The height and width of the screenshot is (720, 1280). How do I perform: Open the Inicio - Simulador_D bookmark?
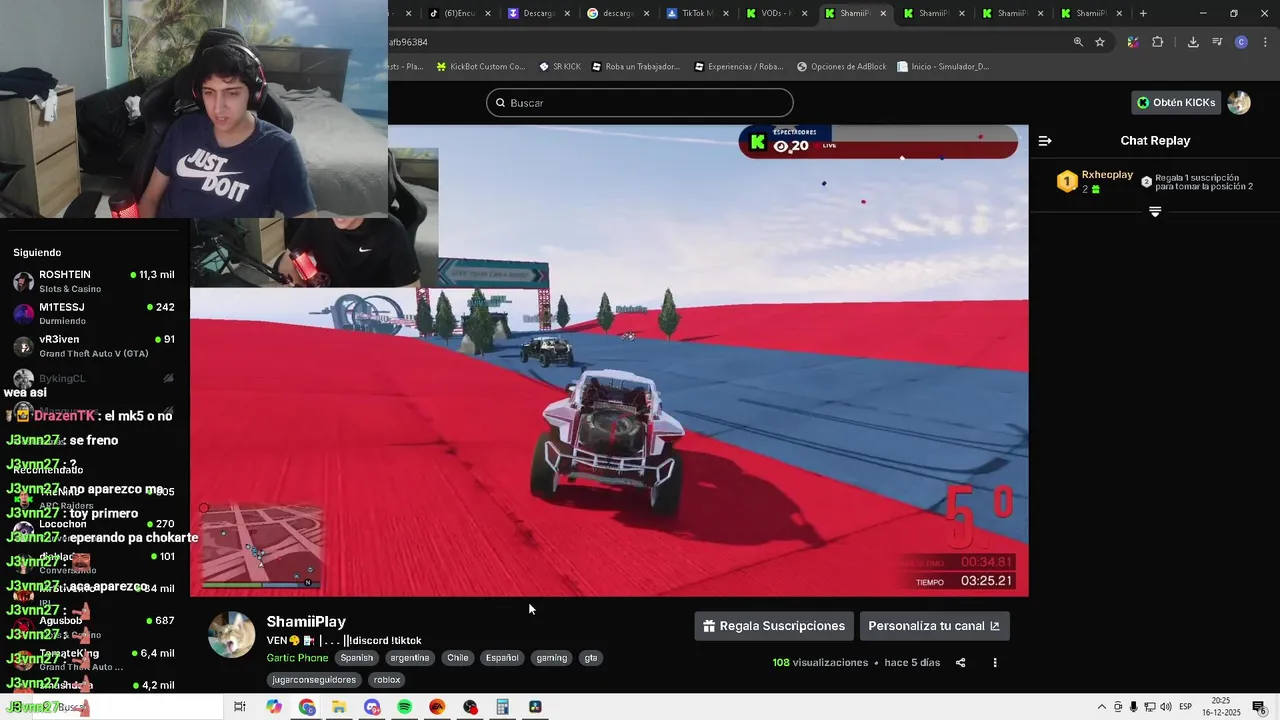[x=943, y=67]
